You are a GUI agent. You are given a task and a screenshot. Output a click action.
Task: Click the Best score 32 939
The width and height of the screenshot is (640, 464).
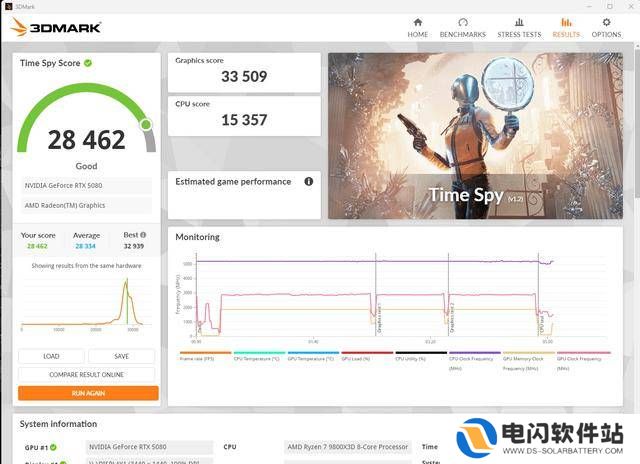pos(134,246)
